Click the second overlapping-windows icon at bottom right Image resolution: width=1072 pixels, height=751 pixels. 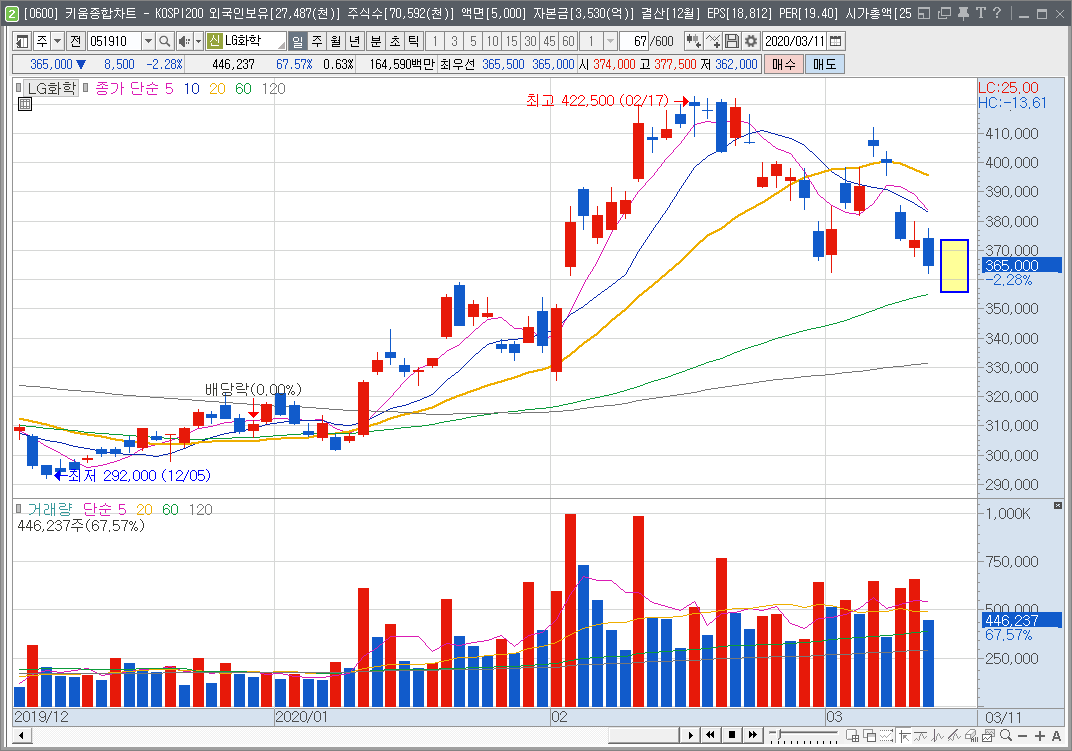870,736
